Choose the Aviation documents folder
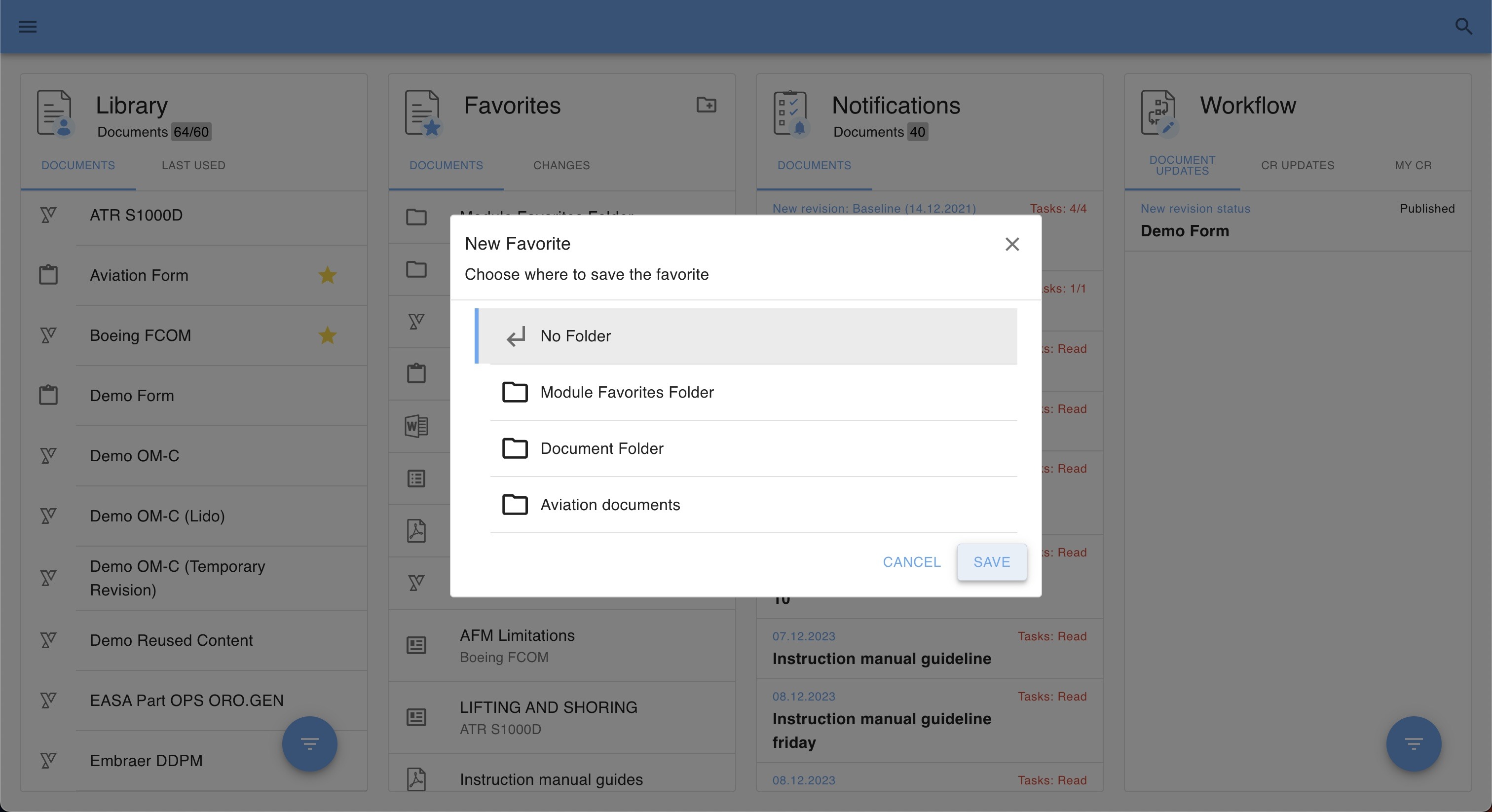 tap(610, 505)
